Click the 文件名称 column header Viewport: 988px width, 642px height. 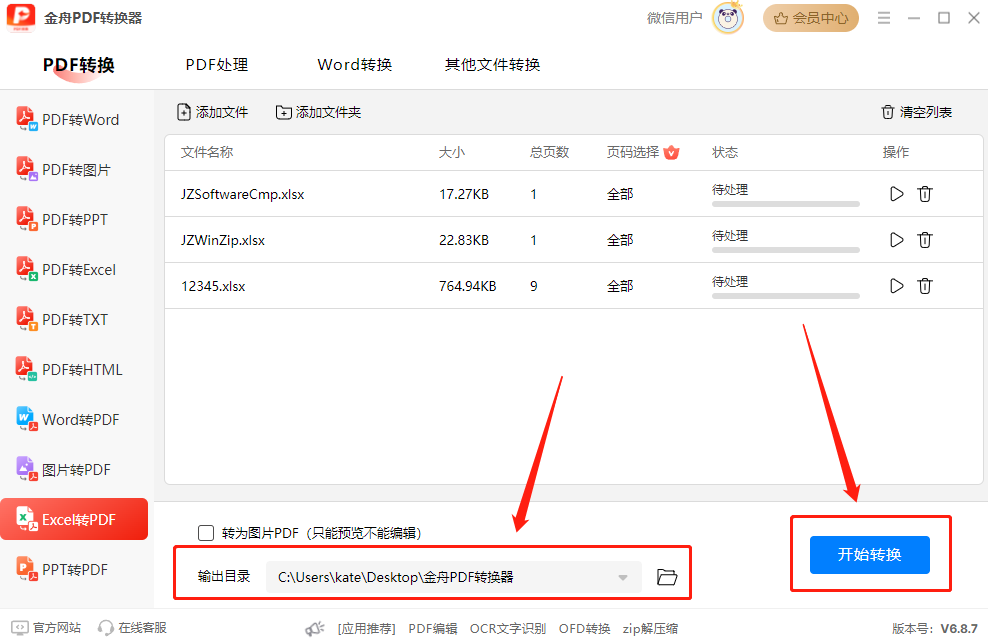207,152
